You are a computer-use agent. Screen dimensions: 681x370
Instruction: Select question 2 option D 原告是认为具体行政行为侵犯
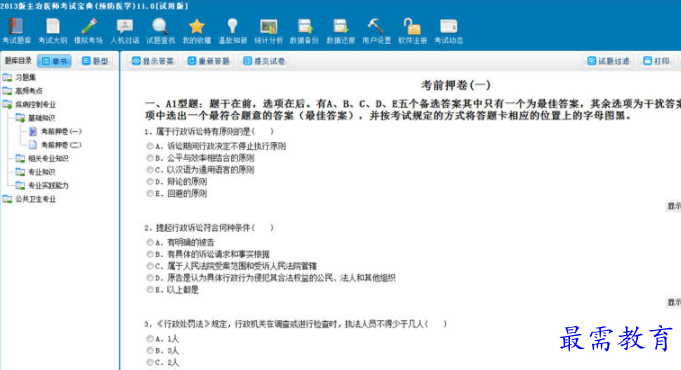point(150,278)
